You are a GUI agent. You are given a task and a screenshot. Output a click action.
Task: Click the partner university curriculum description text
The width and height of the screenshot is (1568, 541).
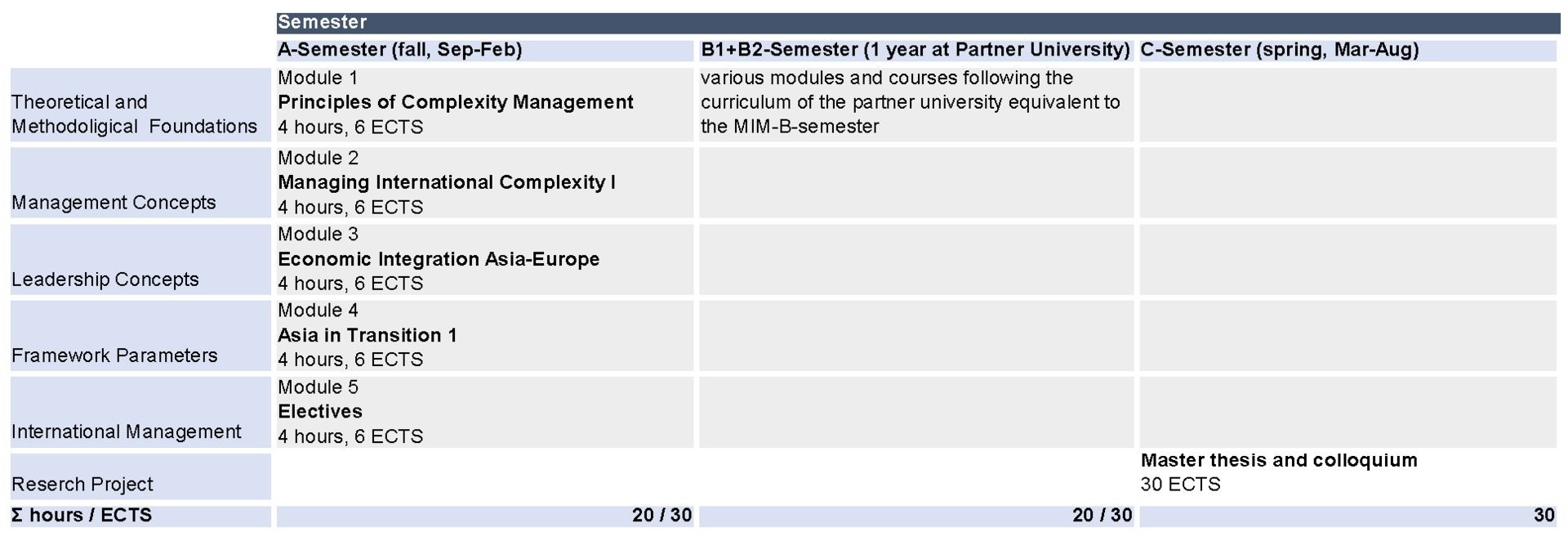pyautogui.click(x=911, y=102)
